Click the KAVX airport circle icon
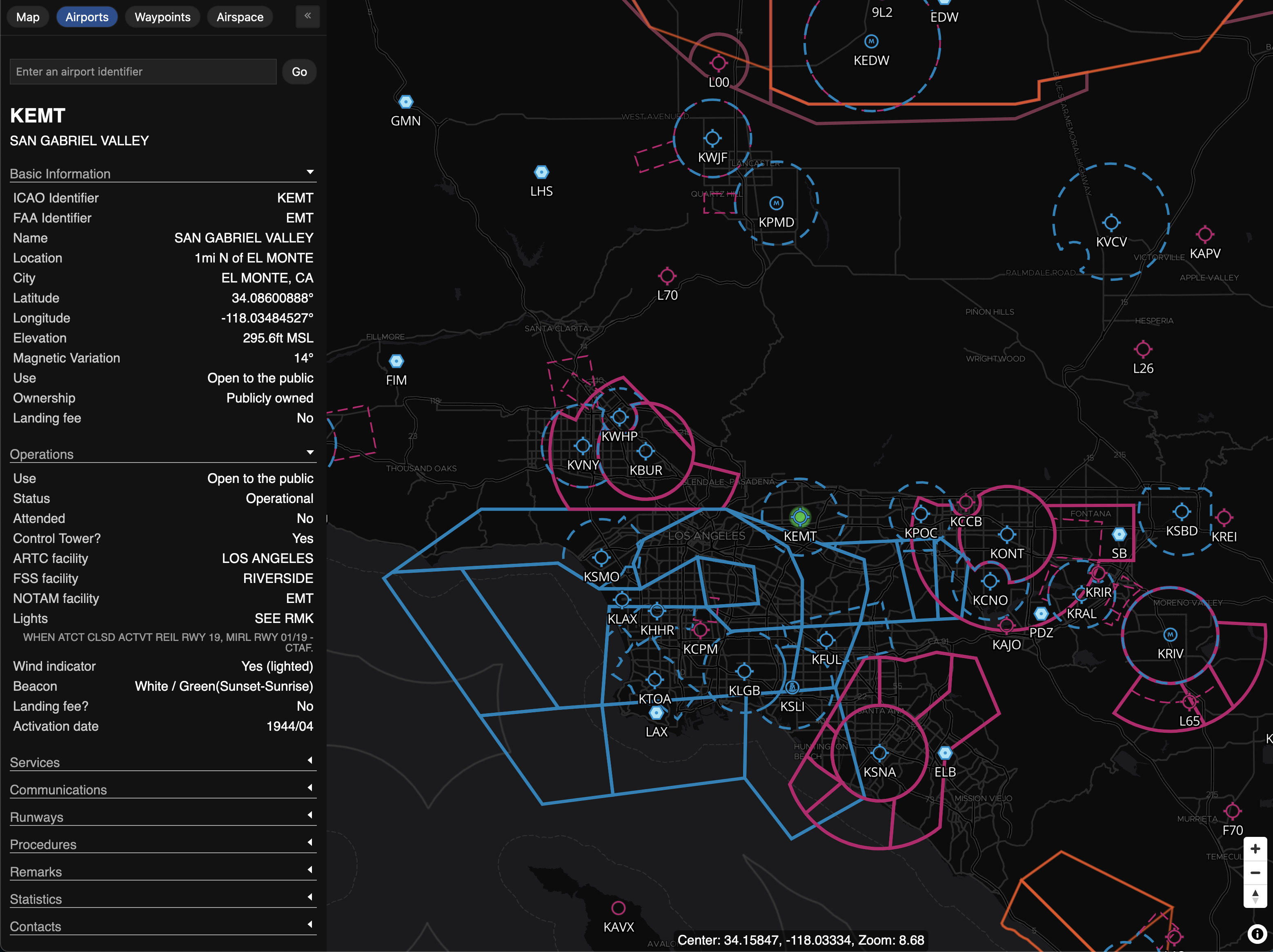This screenshot has width=1273, height=952. (x=619, y=908)
